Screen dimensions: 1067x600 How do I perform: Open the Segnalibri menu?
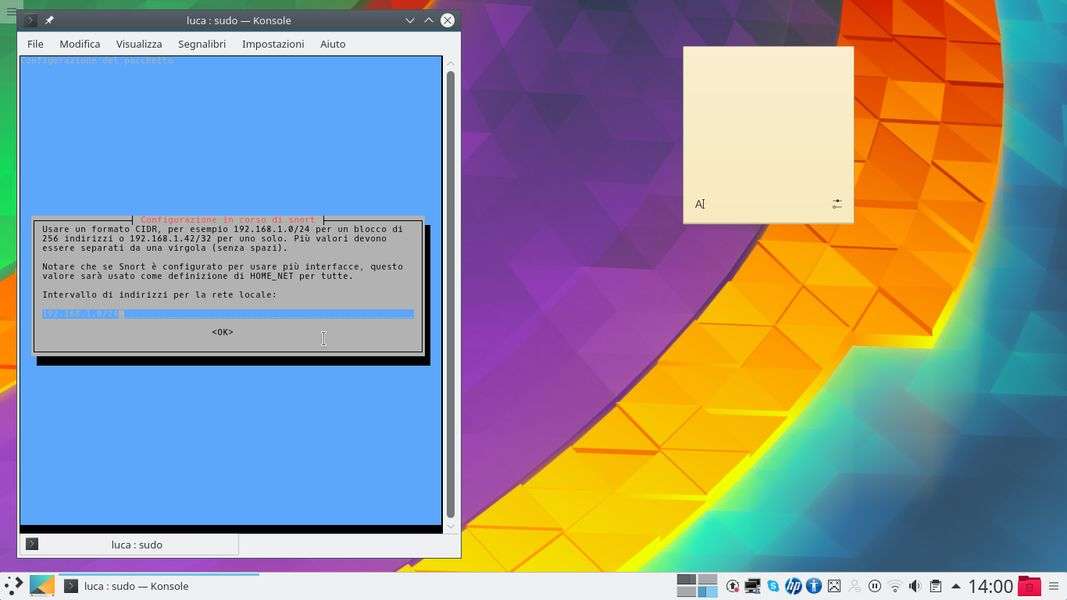pos(201,44)
